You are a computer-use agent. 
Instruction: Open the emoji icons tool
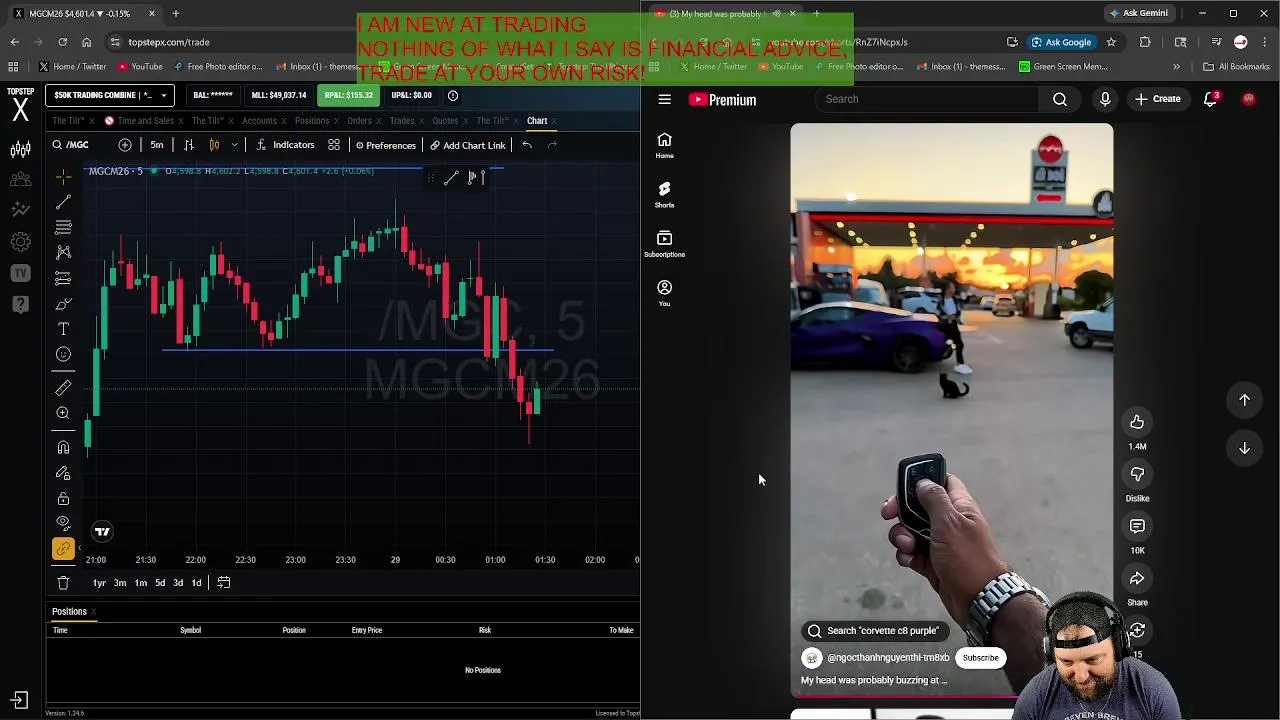click(63, 354)
